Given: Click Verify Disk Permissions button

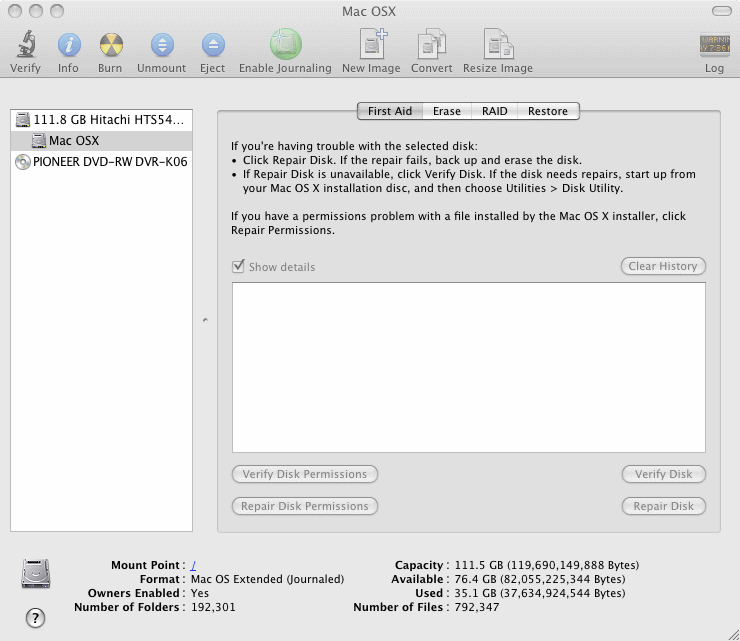Looking at the screenshot, I should [x=305, y=474].
